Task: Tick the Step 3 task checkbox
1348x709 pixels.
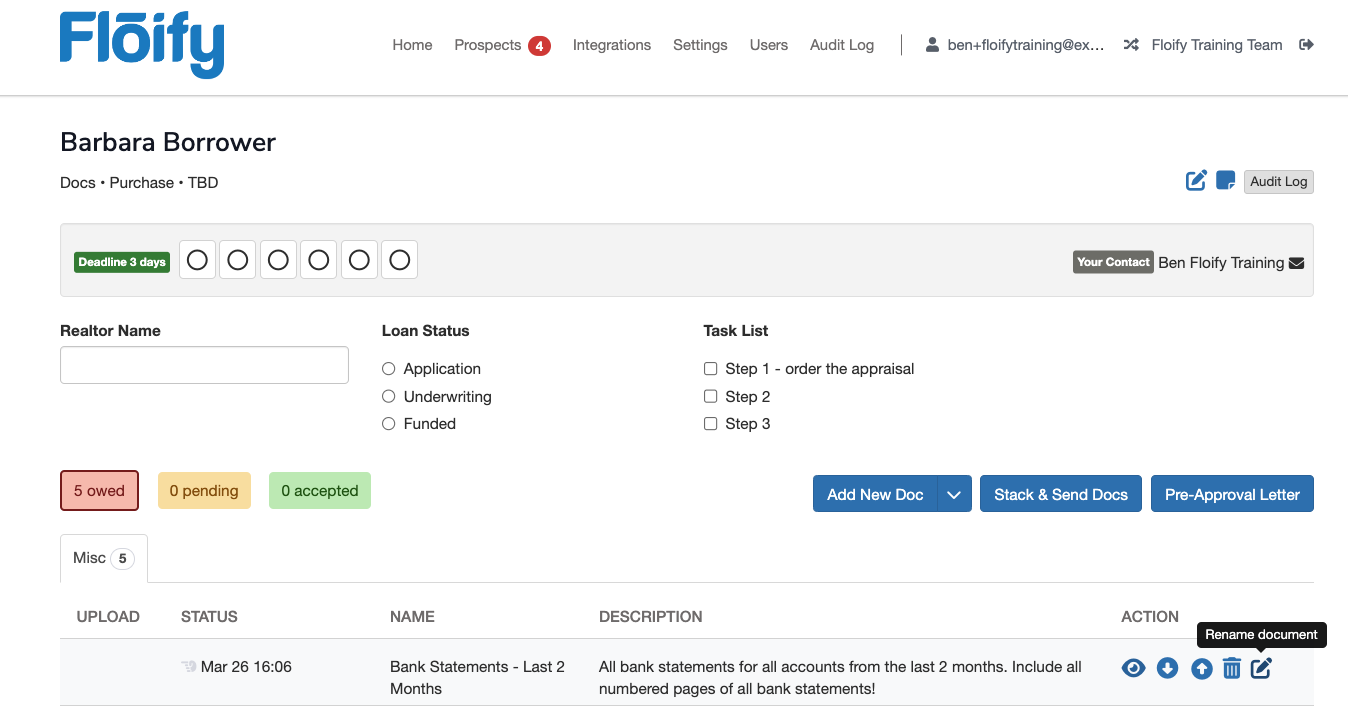Action: pyautogui.click(x=711, y=424)
